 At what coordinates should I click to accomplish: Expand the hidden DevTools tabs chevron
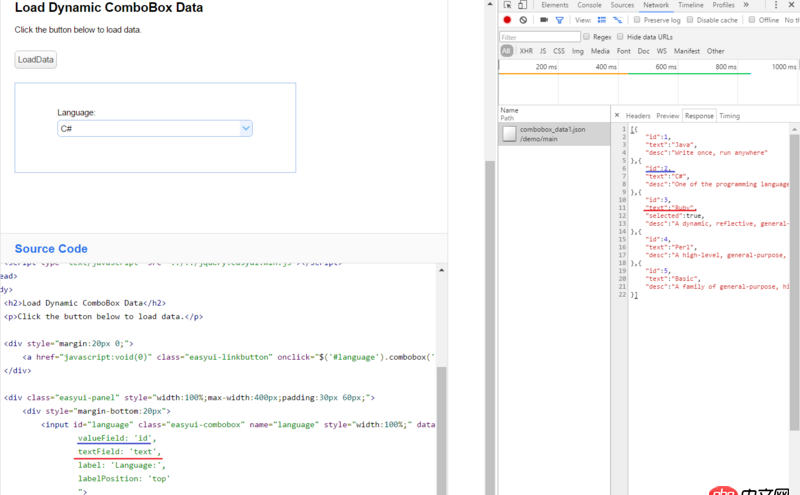click(x=746, y=5)
